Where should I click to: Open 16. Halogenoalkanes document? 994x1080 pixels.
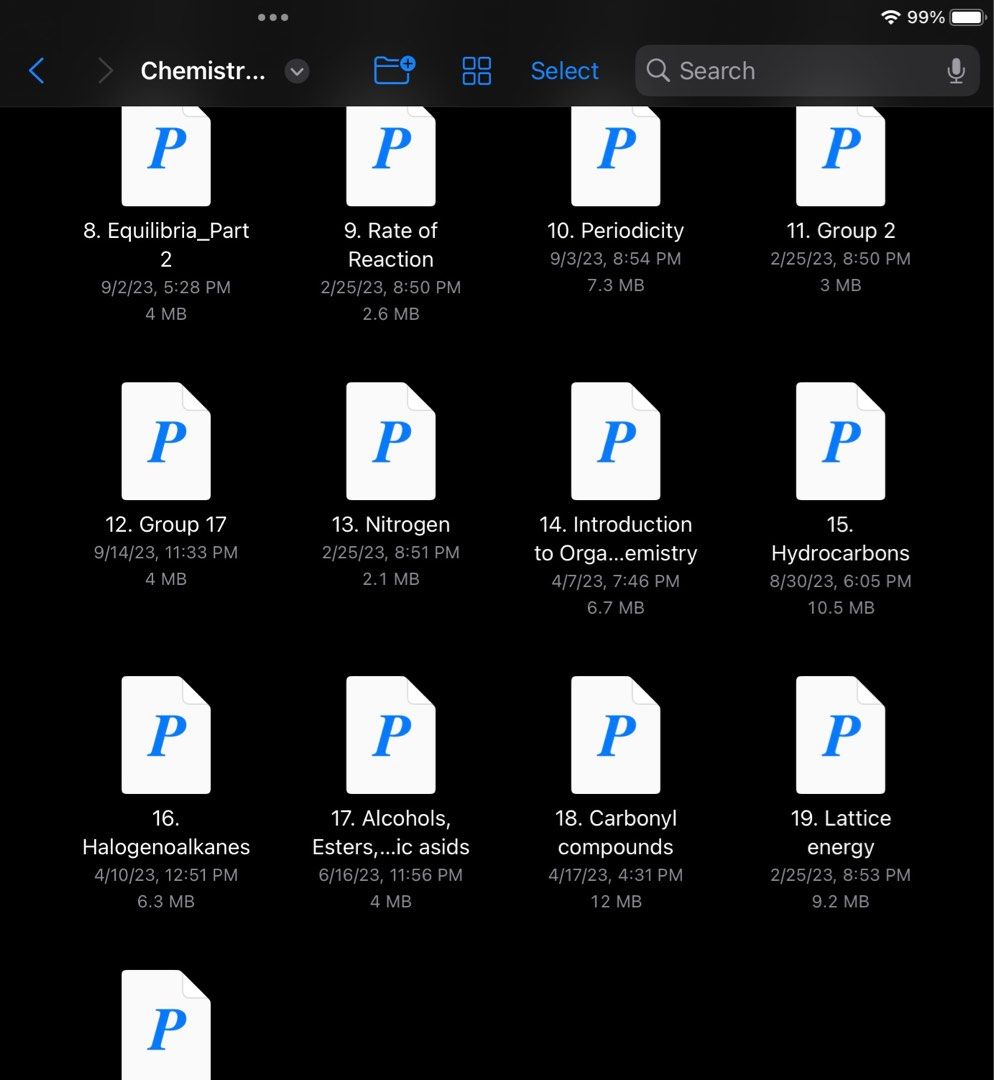(166, 735)
